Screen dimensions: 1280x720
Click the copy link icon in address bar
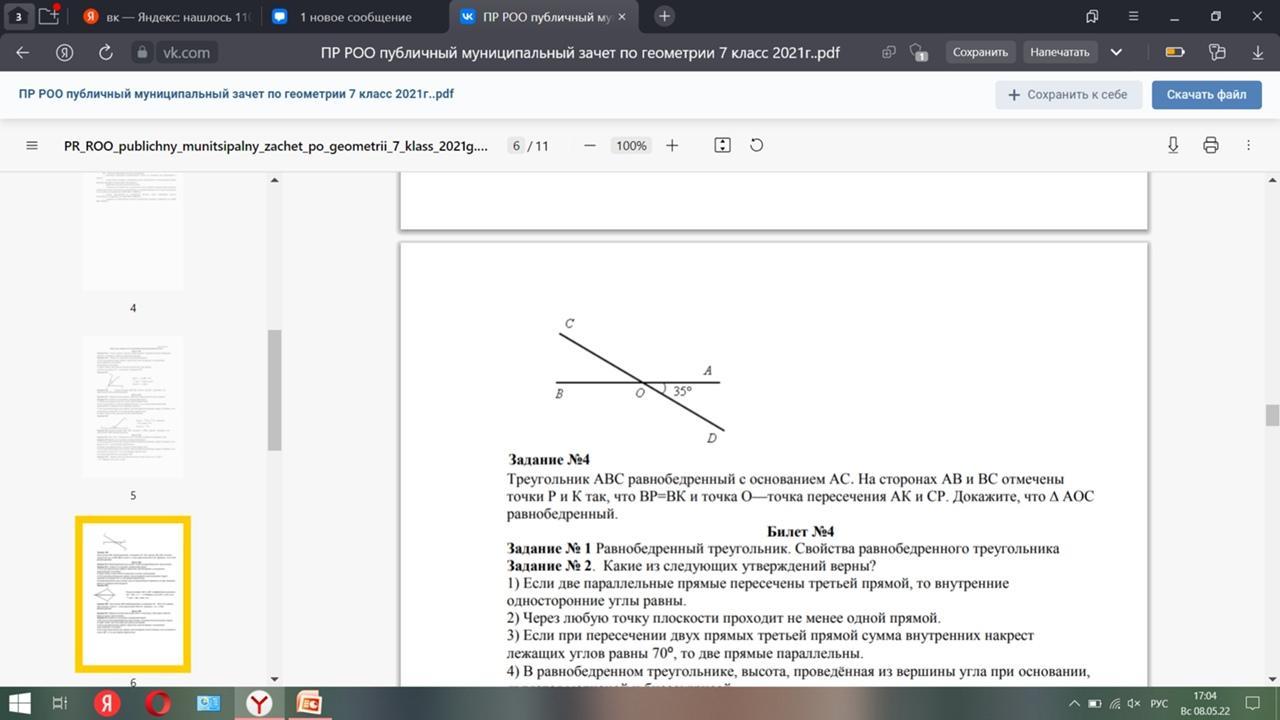pyautogui.click(x=889, y=52)
